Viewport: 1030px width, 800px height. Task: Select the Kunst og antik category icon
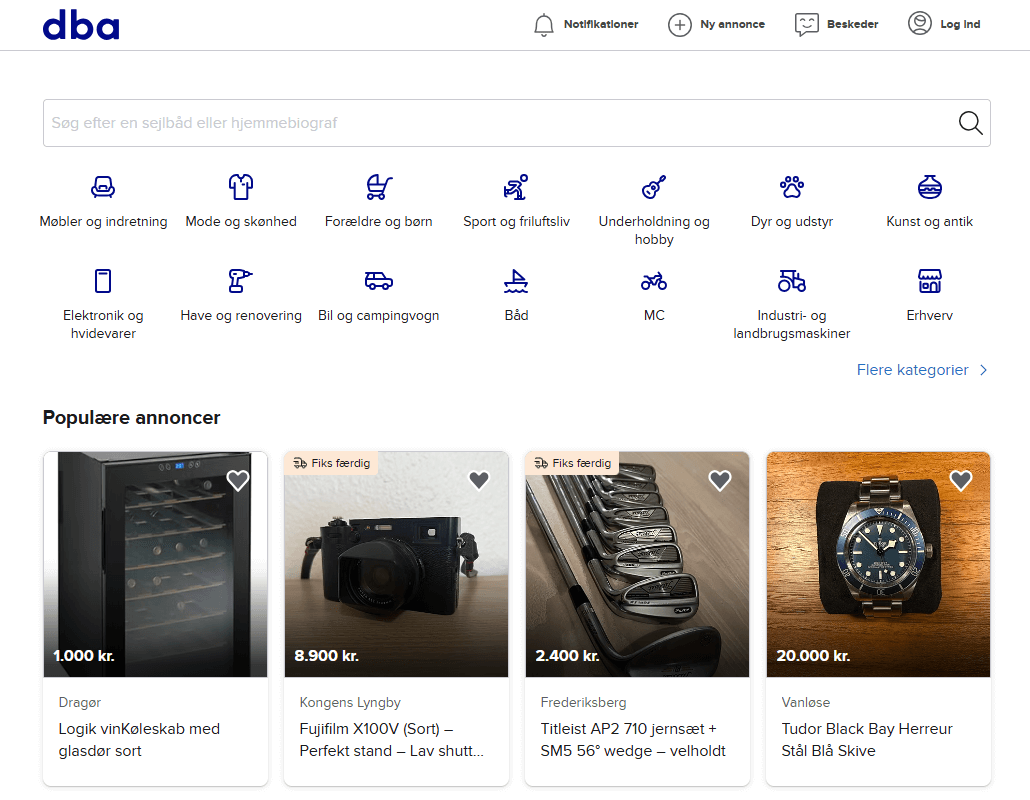click(x=929, y=200)
